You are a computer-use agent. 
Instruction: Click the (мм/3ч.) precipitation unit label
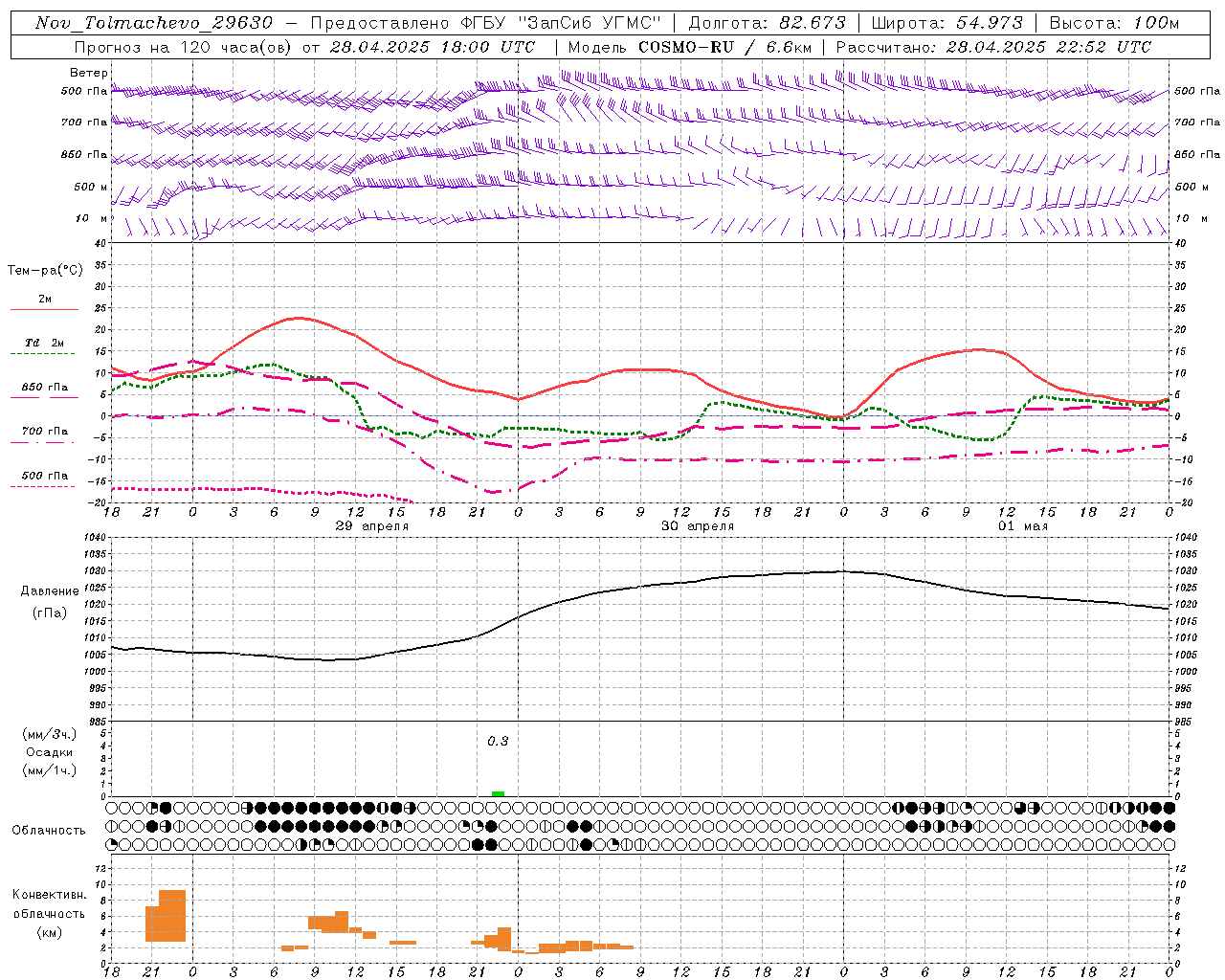coord(50,734)
